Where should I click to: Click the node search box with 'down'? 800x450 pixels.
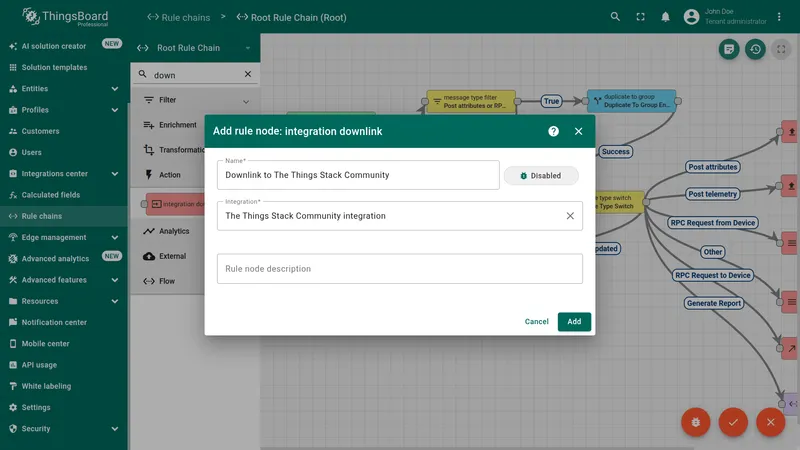tap(196, 74)
